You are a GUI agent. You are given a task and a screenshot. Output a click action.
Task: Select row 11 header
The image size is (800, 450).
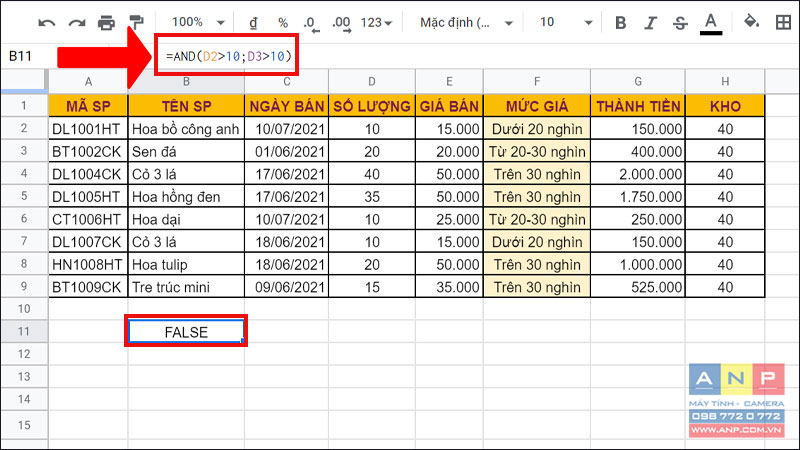[24, 332]
